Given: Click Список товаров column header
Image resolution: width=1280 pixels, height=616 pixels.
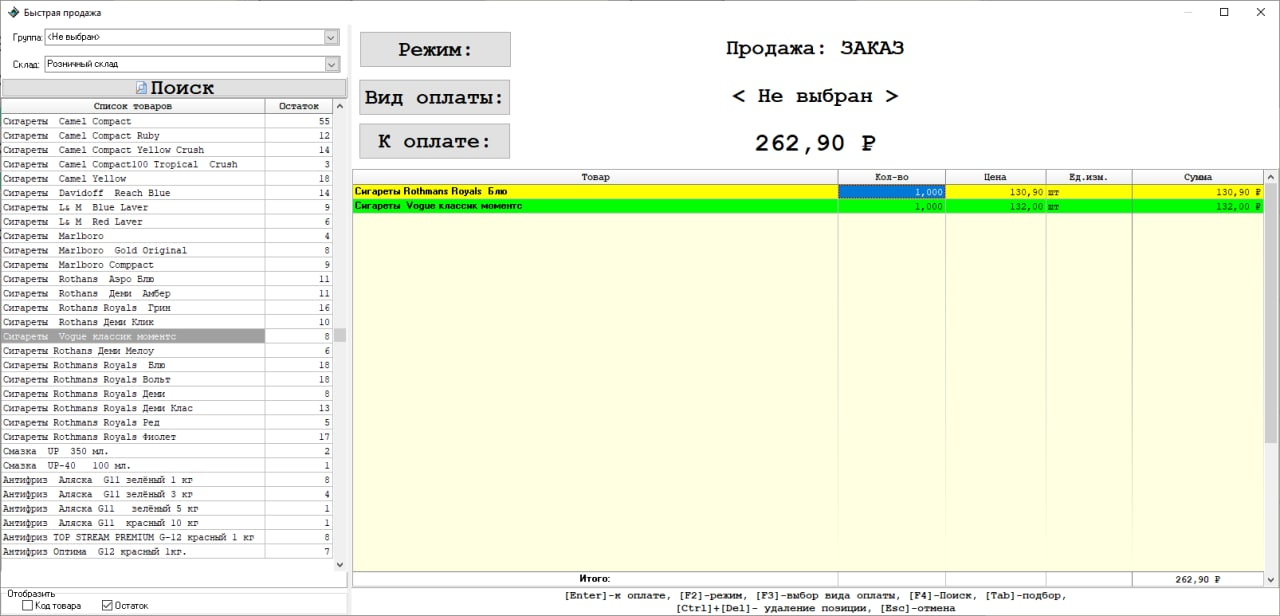Looking at the screenshot, I should pyautogui.click(x=133, y=106).
